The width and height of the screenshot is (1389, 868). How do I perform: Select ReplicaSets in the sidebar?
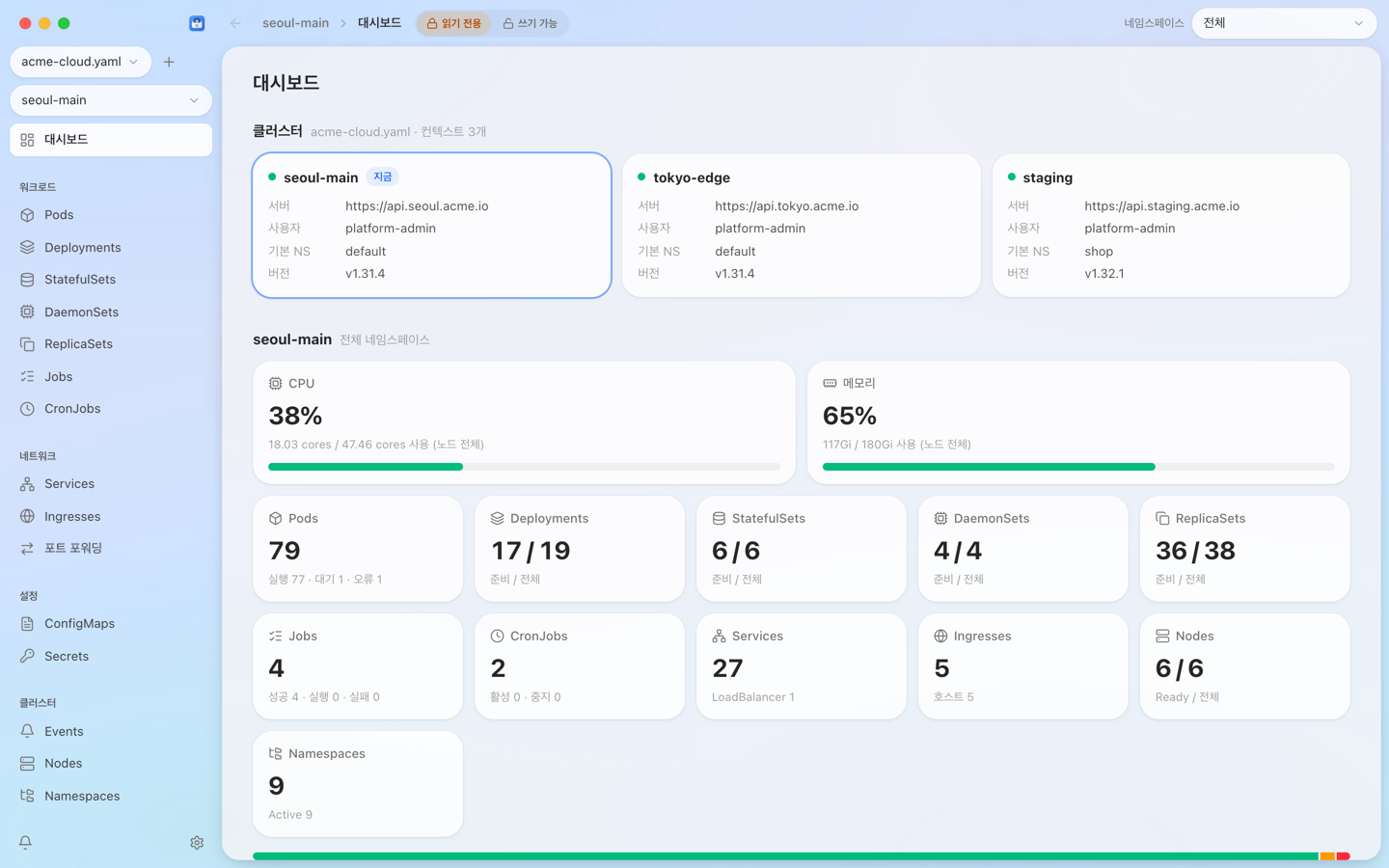point(111,344)
